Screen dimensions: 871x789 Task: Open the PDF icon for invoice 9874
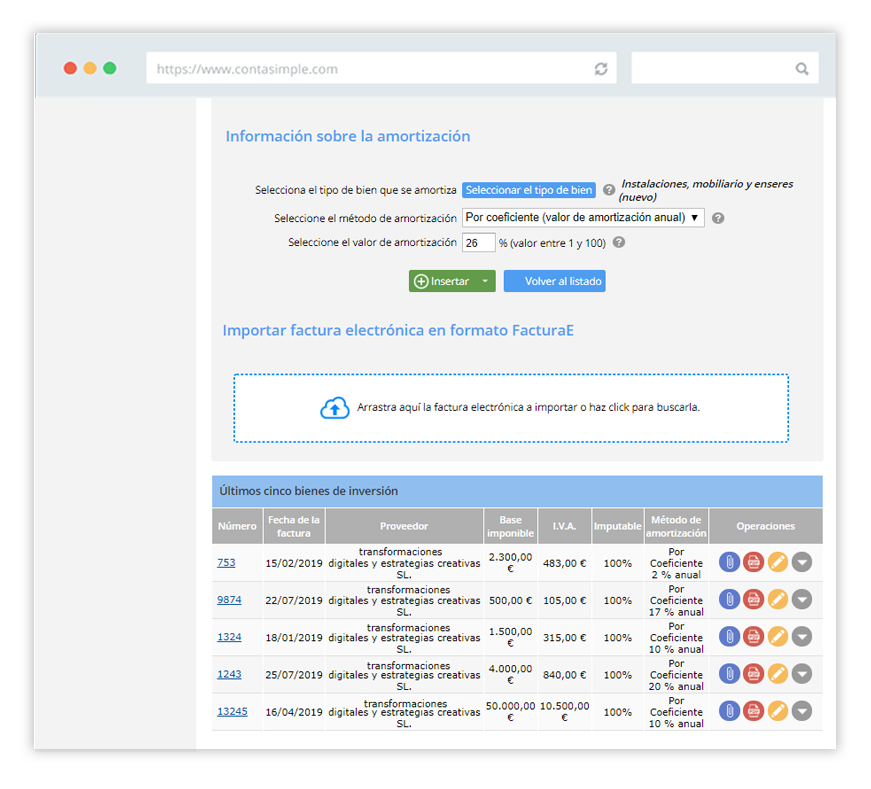[x=753, y=600]
